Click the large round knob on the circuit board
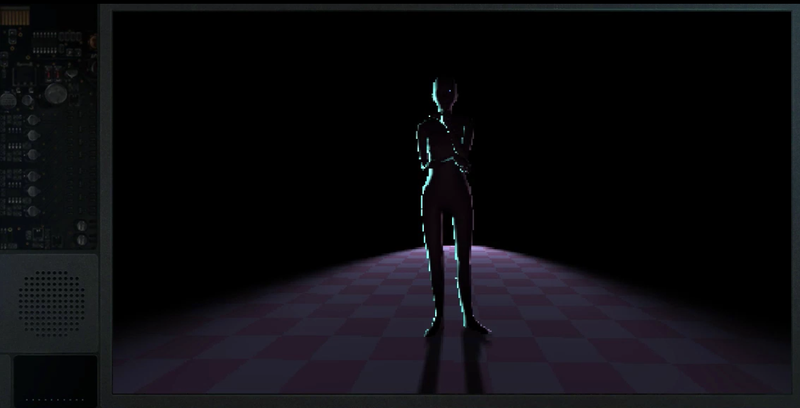 [56, 93]
